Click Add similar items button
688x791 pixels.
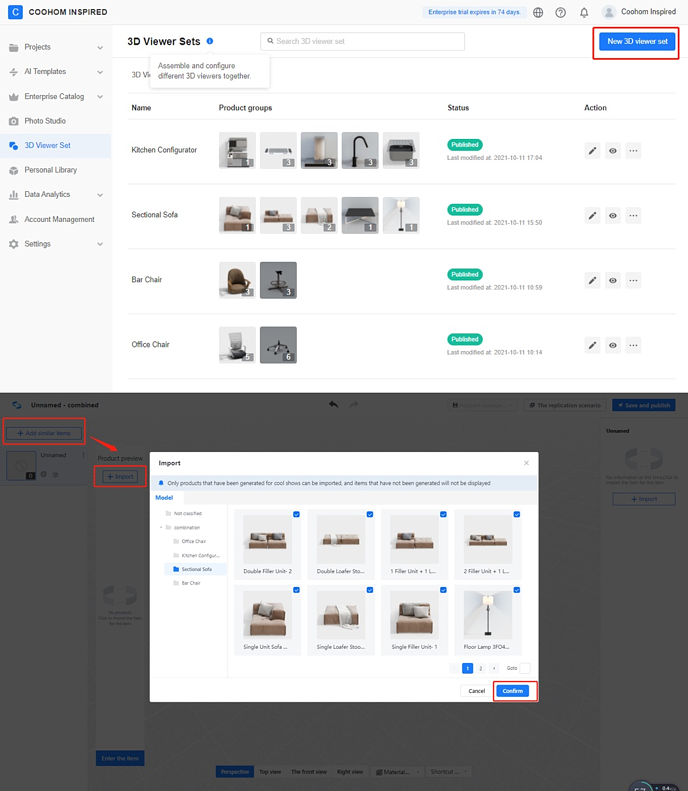pyautogui.click(x=44, y=433)
